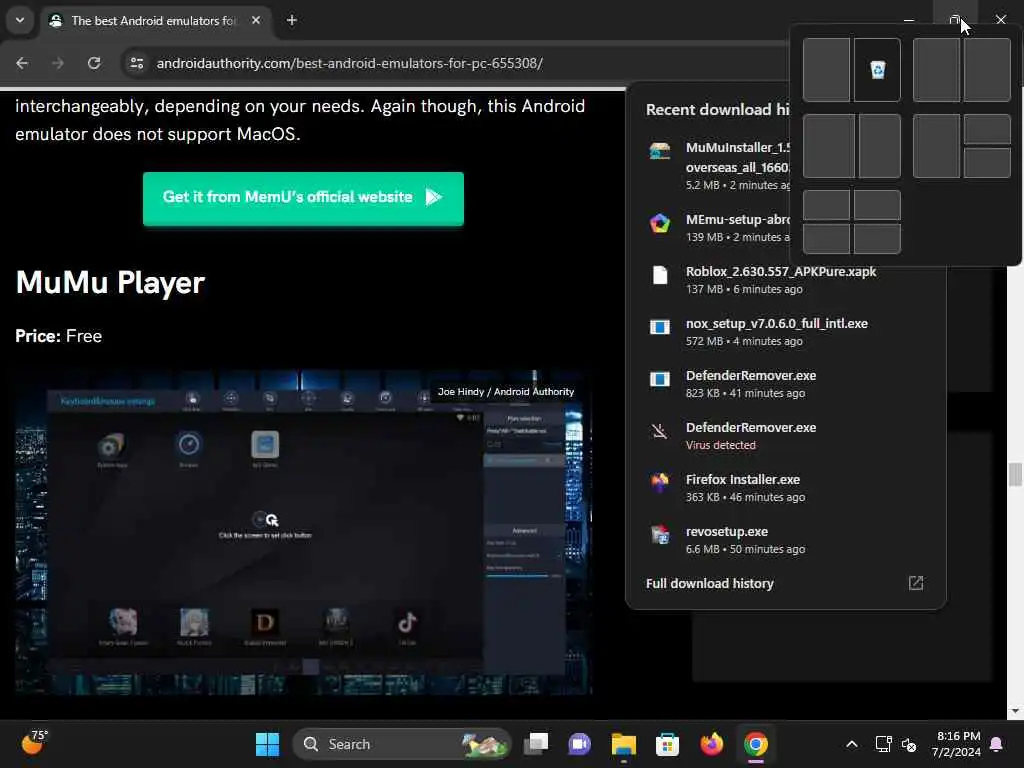Select DefenderRemover.exe Virus detected entry
This screenshot has height=768, width=1024.
pyautogui.click(x=786, y=436)
